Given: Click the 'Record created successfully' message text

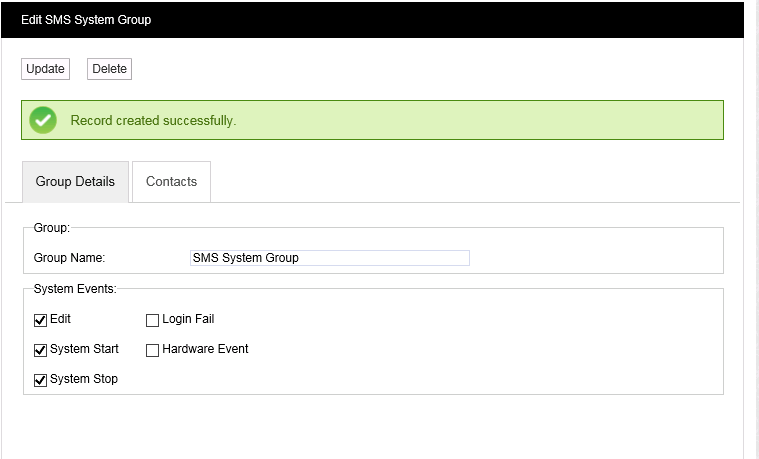Looking at the screenshot, I should click(153, 121).
